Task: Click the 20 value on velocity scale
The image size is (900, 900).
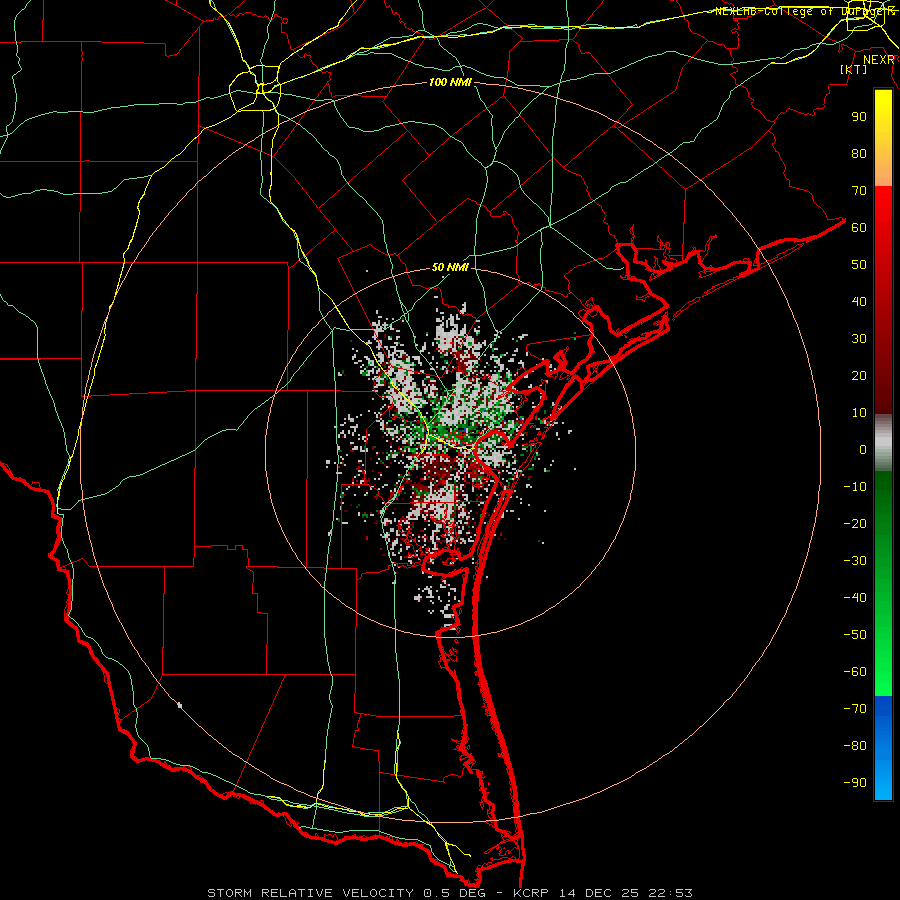Action: click(859, 375)
